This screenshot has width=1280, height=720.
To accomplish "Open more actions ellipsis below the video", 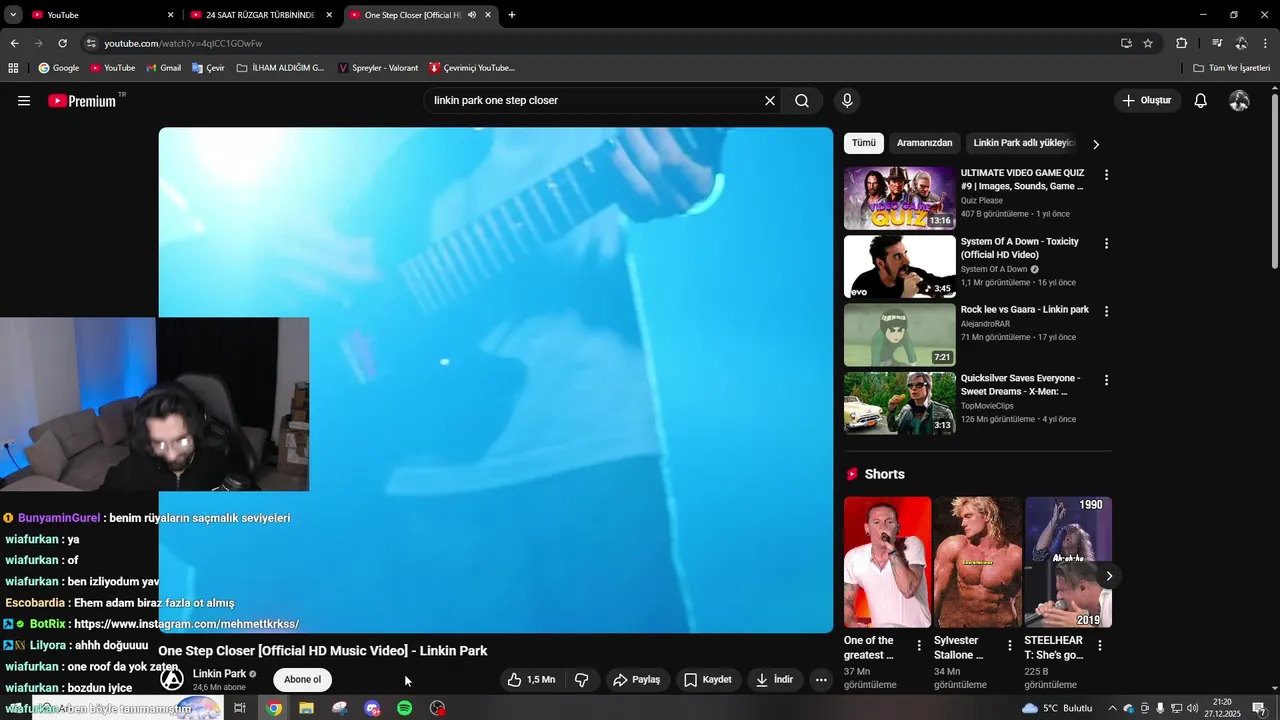I will tap(821, 680).
